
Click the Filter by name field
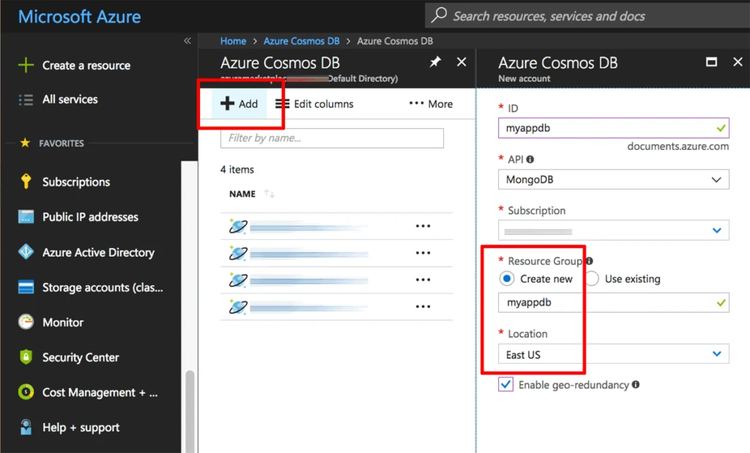[332, 138]
